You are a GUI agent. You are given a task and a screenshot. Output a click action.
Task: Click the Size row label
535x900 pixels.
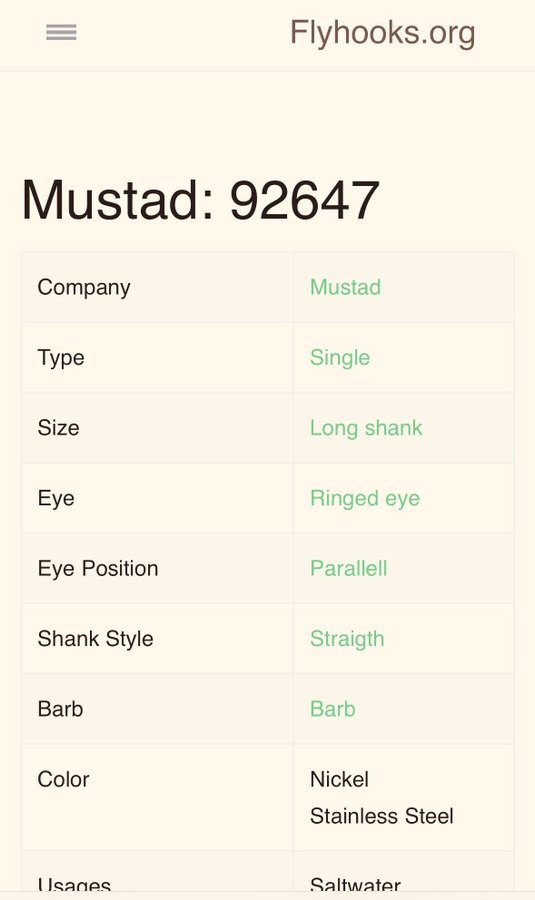point(59,428)
